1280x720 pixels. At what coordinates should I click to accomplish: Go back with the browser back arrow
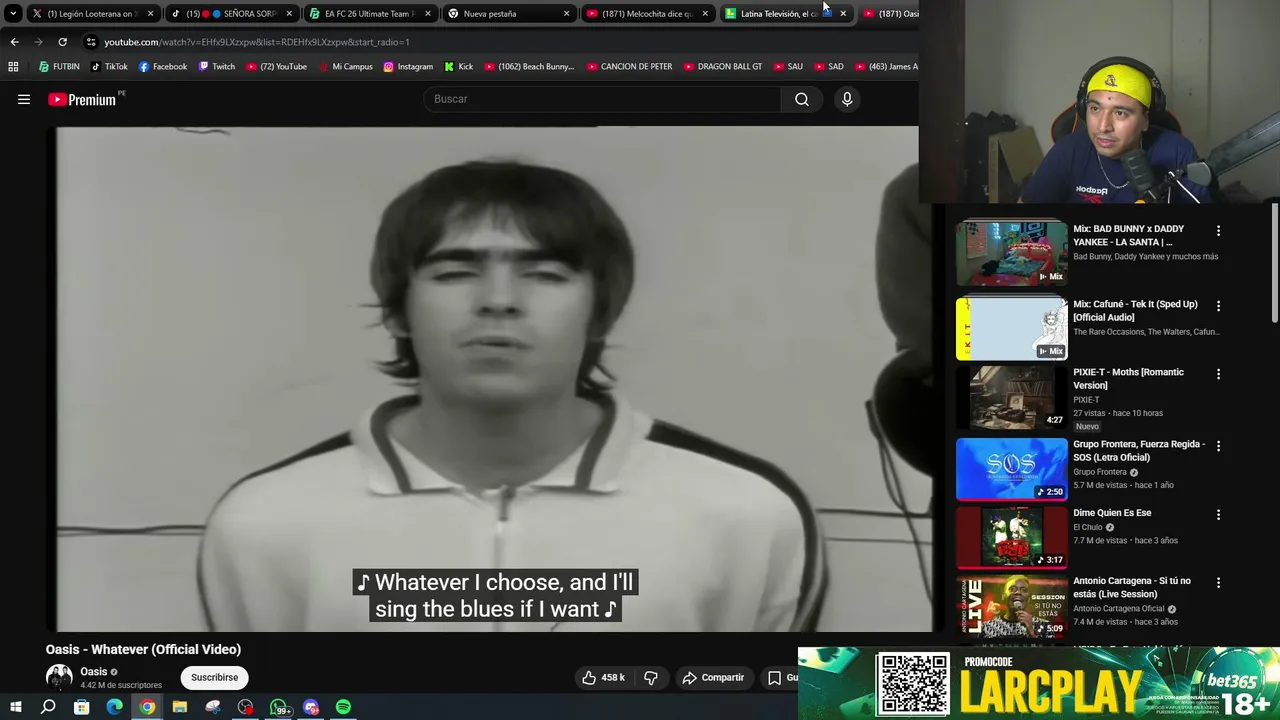pos(14,42)
